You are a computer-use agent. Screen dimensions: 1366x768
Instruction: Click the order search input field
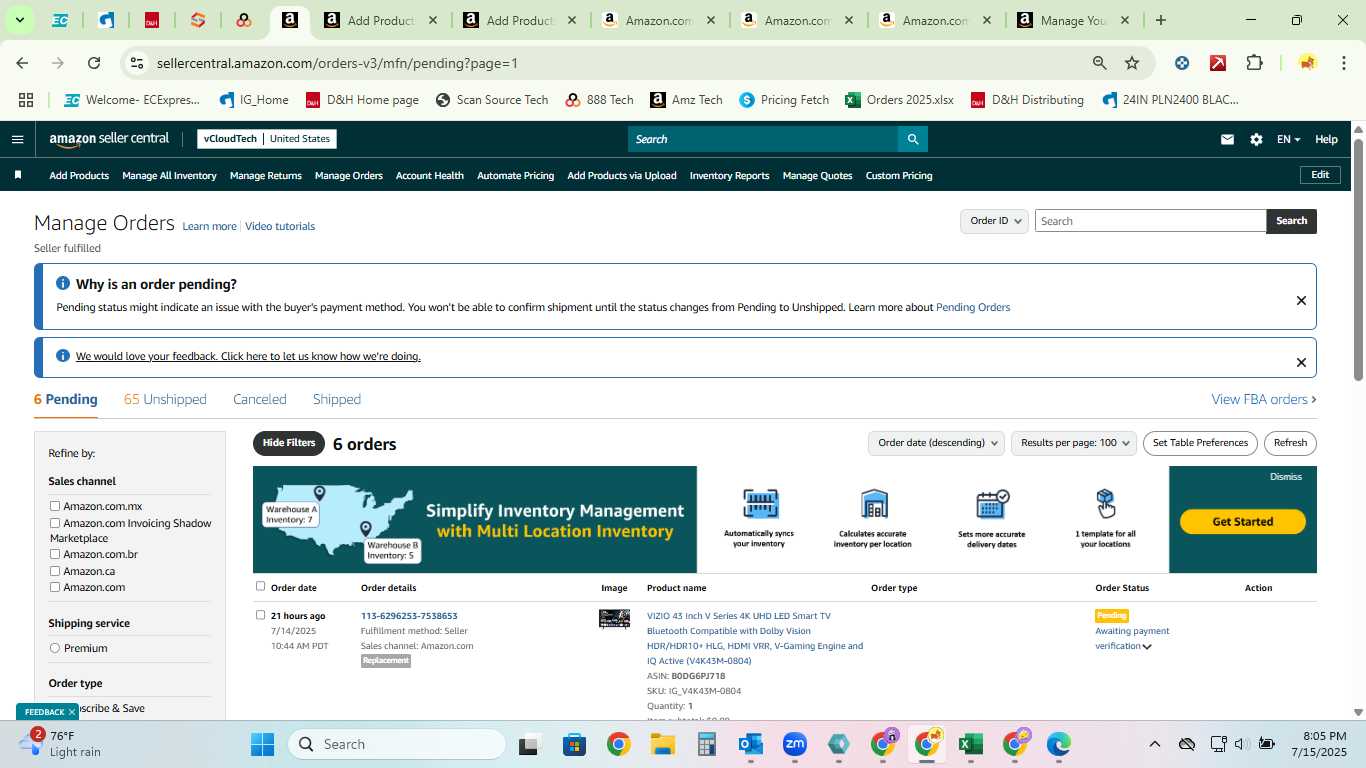tap(1150, 221)
